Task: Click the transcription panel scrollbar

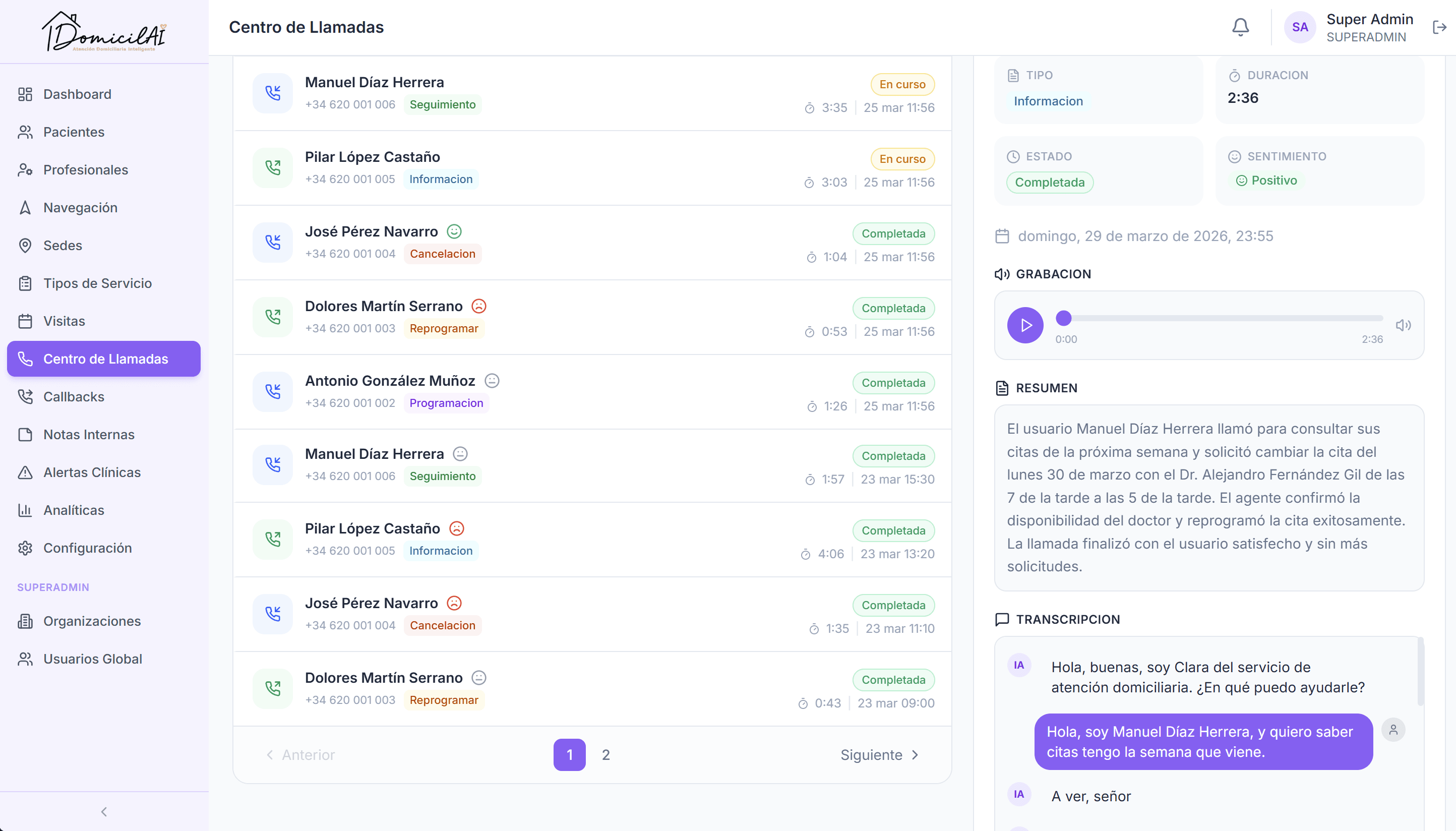Action: (x=1420, y=671)
